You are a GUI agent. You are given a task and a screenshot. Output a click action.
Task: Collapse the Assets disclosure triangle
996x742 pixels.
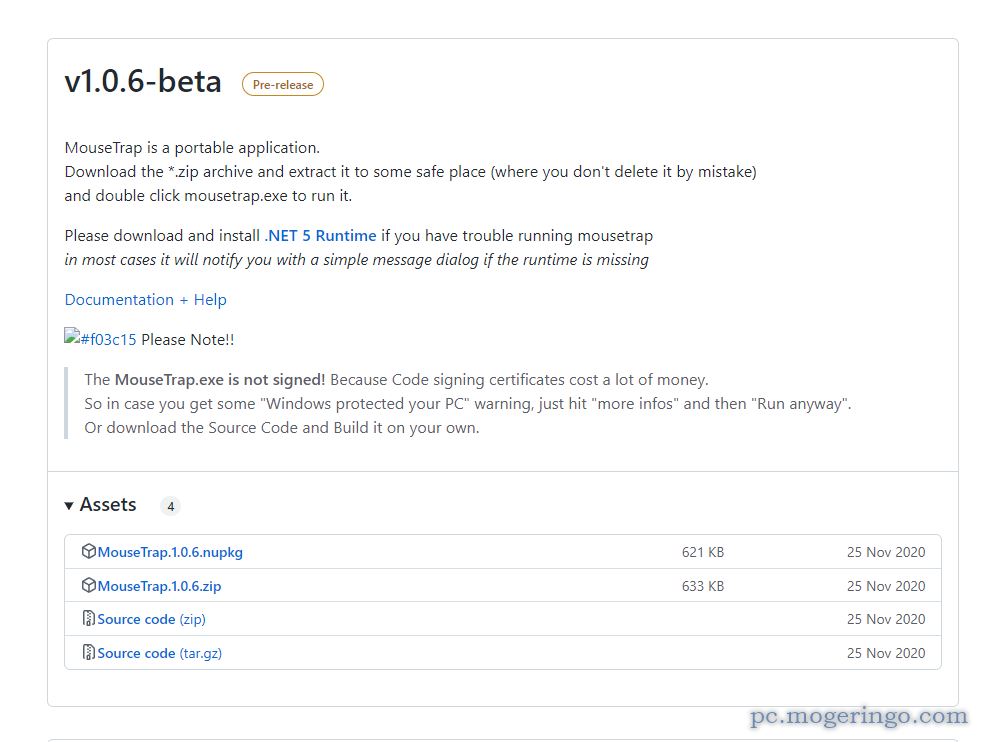click(x=69, y=506)
